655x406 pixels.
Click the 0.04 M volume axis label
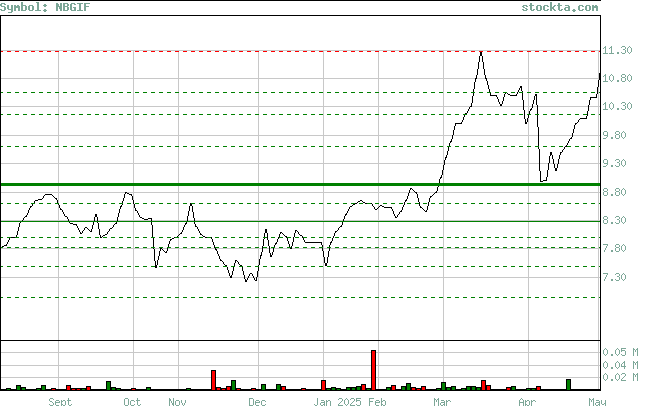[x=620, y=365]
